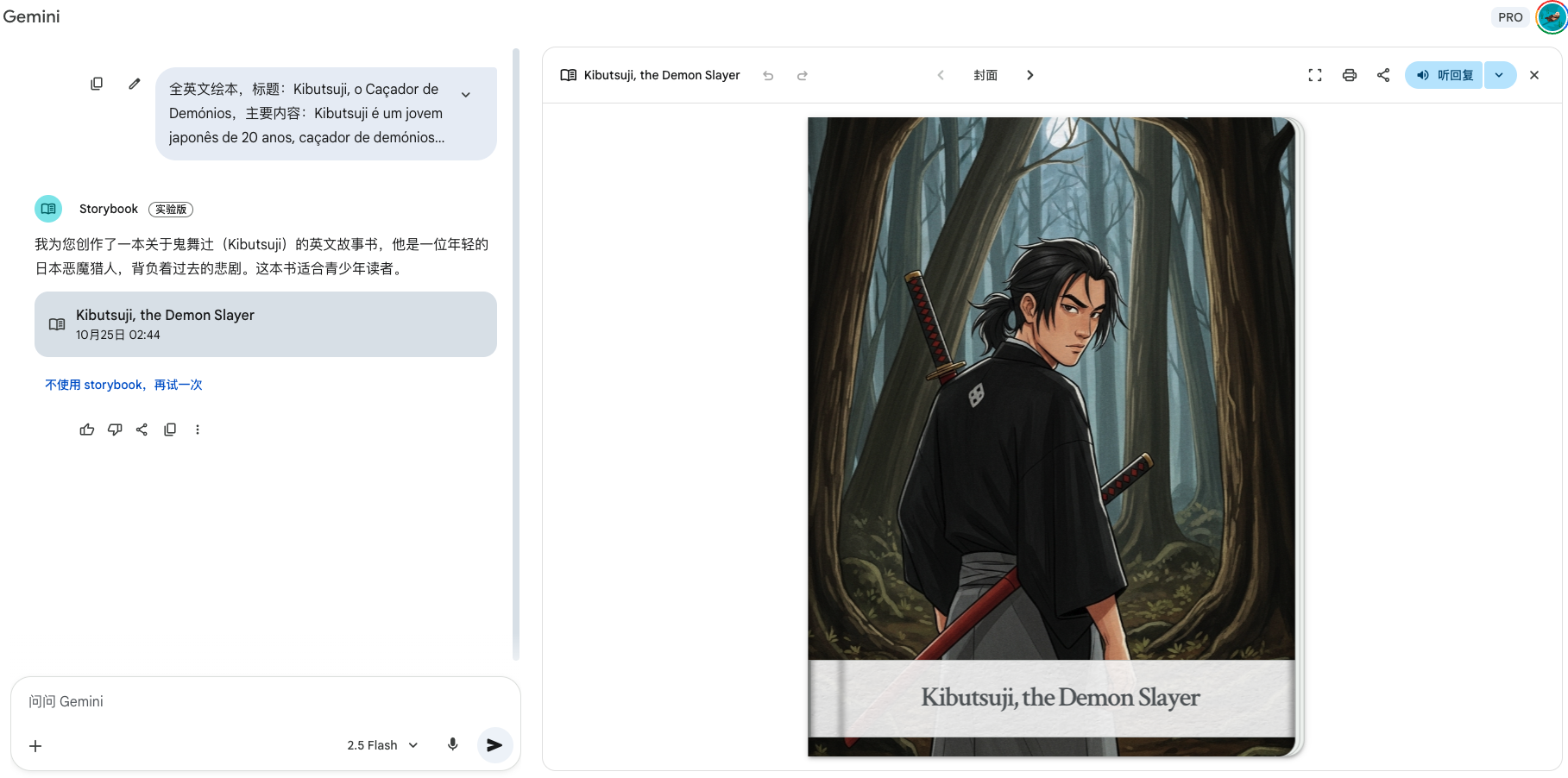Click the retry without storybook link
Viewport: 1568px width, 778px height.
123,385
